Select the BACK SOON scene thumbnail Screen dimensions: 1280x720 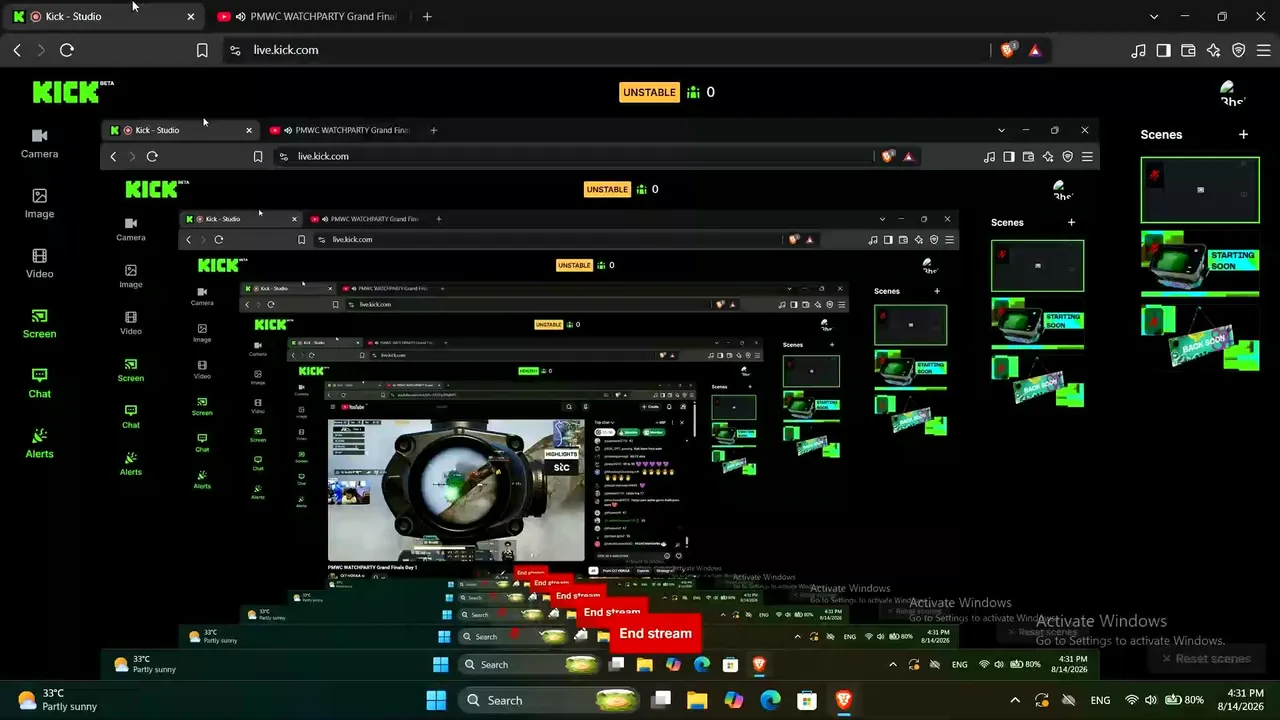(x=1200, y=338)
